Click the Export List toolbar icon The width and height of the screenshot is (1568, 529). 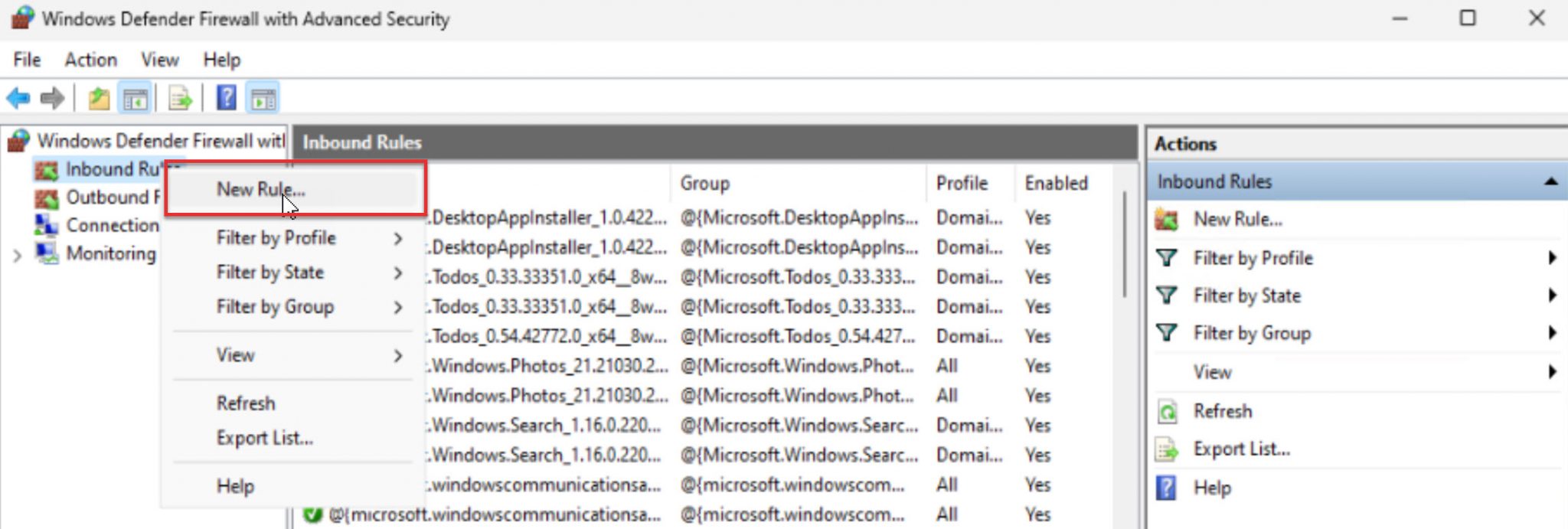click(180, 99)
